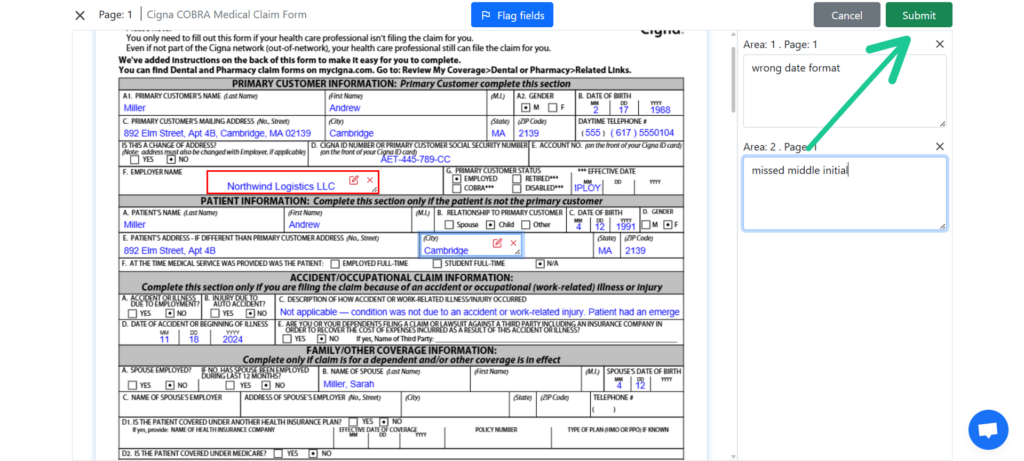Image resolution: width=1024 pixels, height=461 pixels.
Task: Focus the 'missed middle initial' comment box
Action: coord(844,193)
